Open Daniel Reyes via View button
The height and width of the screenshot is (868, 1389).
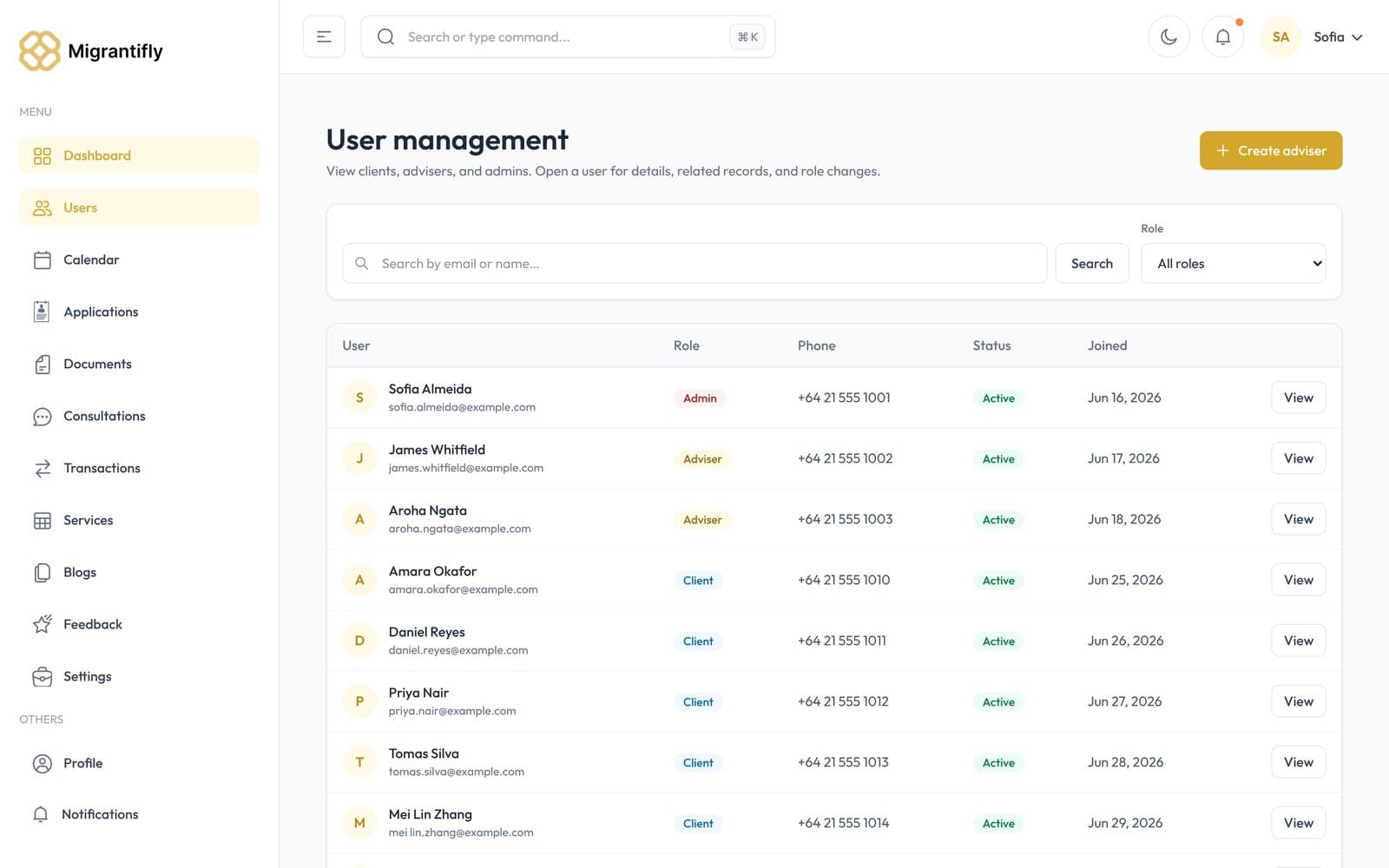pos(1299,641)
